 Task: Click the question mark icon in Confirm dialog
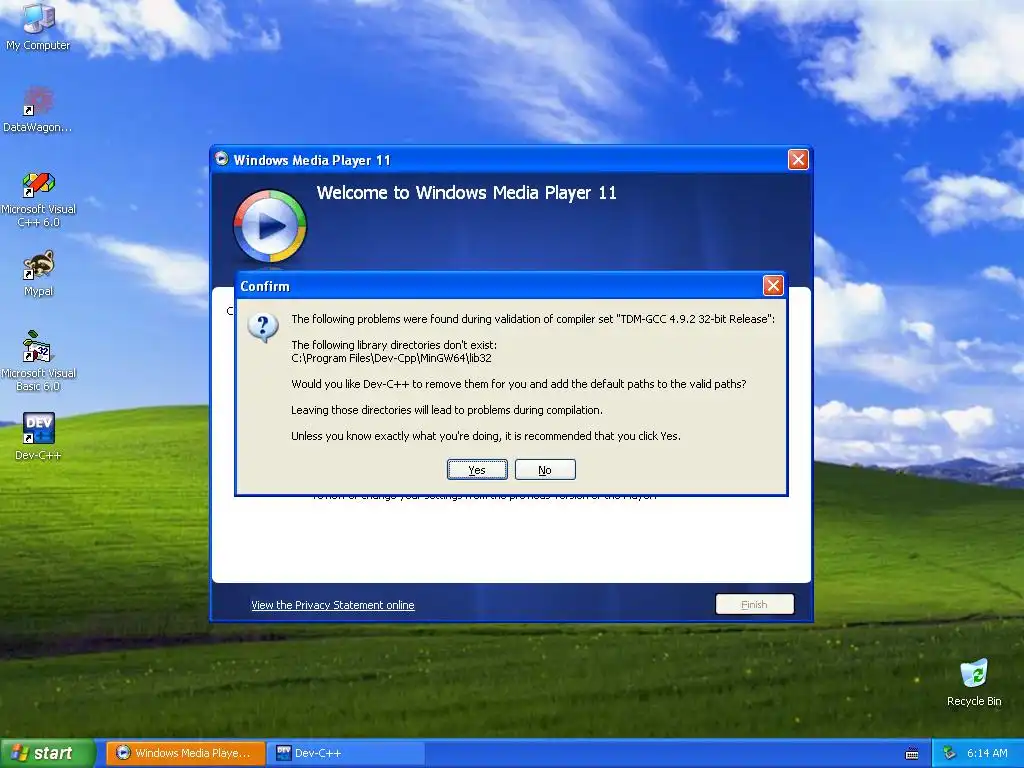[263, 327]
